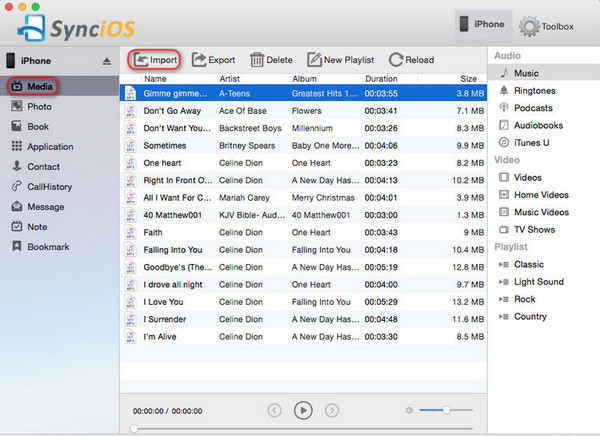Viewport: 600px width, 436px height.
Task: Select the song 'Sometimes'
Action: (x=303, y=145)
